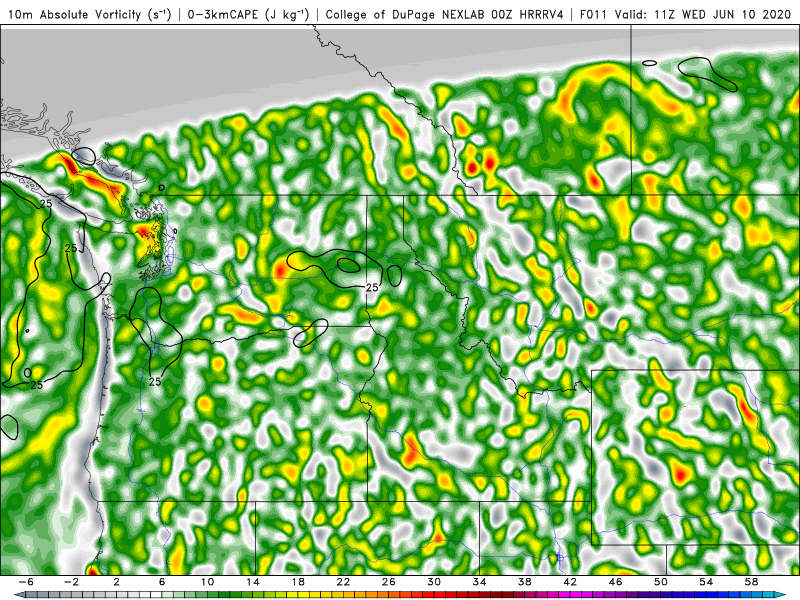Click the '54' color scale label
This screenshot has width=800, height=600.
pyautogui.click(x=706, y=582)
